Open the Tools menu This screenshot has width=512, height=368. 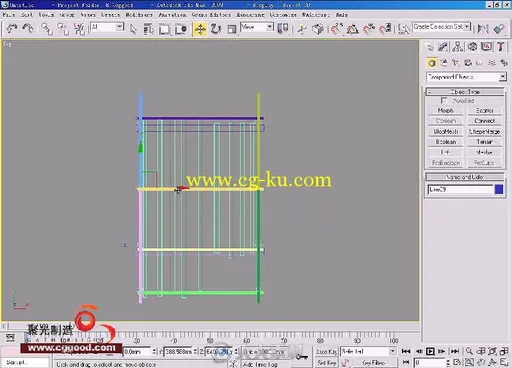46,15
